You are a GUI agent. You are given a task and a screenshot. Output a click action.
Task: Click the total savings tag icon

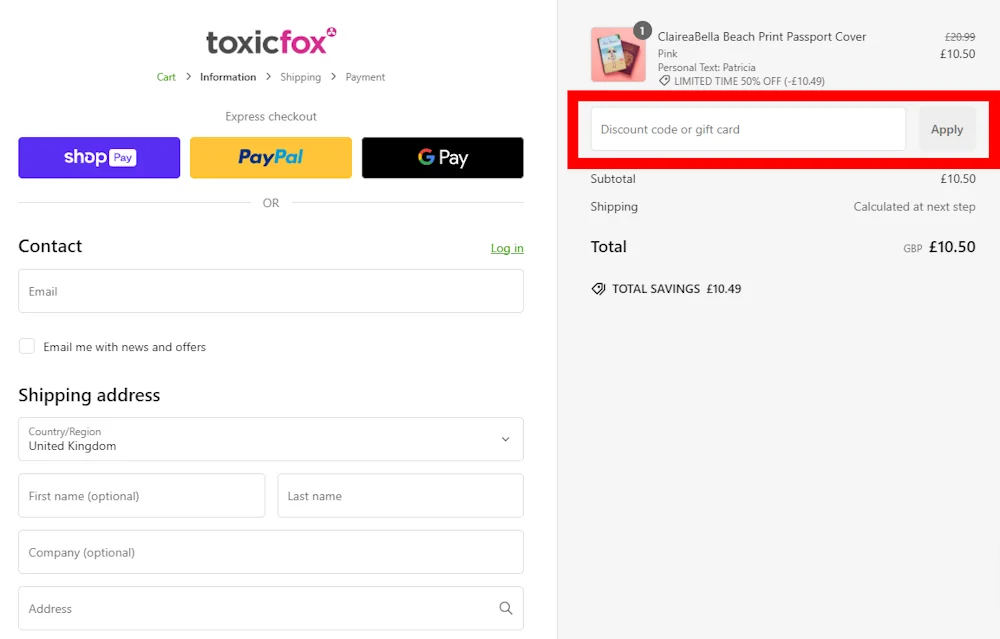pos(598,289)
